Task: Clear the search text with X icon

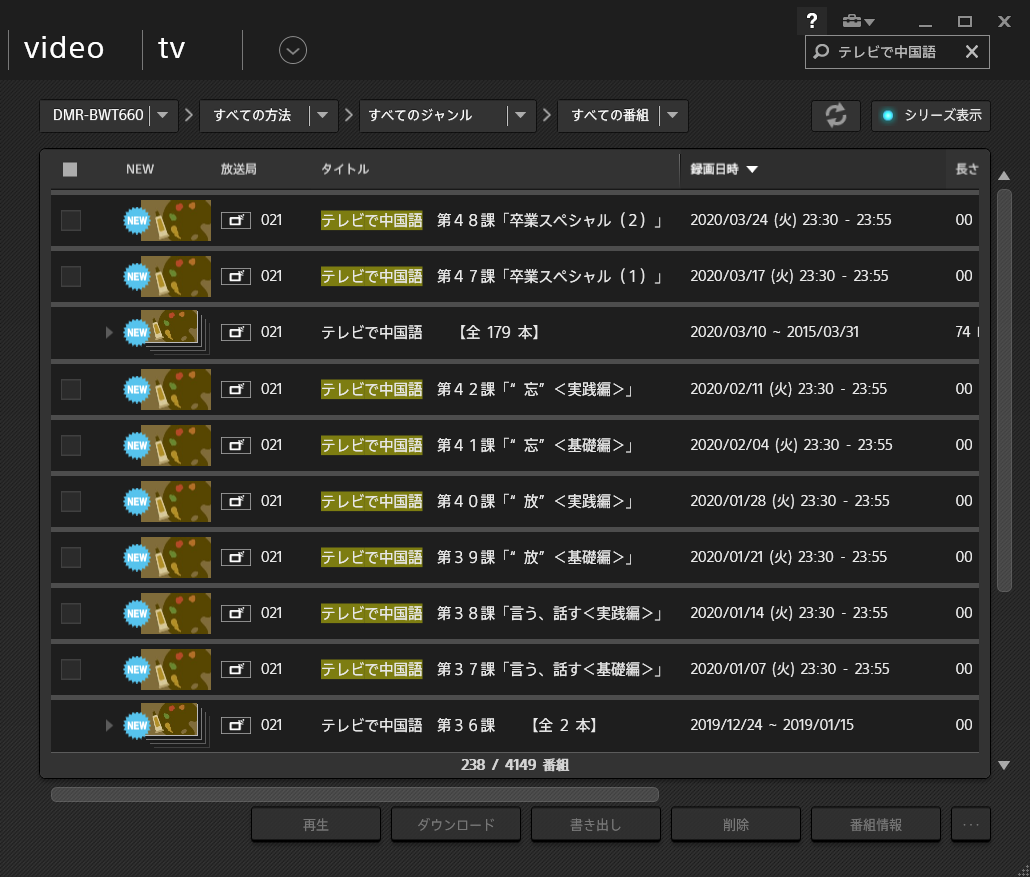Action: (x=971, y=52)
